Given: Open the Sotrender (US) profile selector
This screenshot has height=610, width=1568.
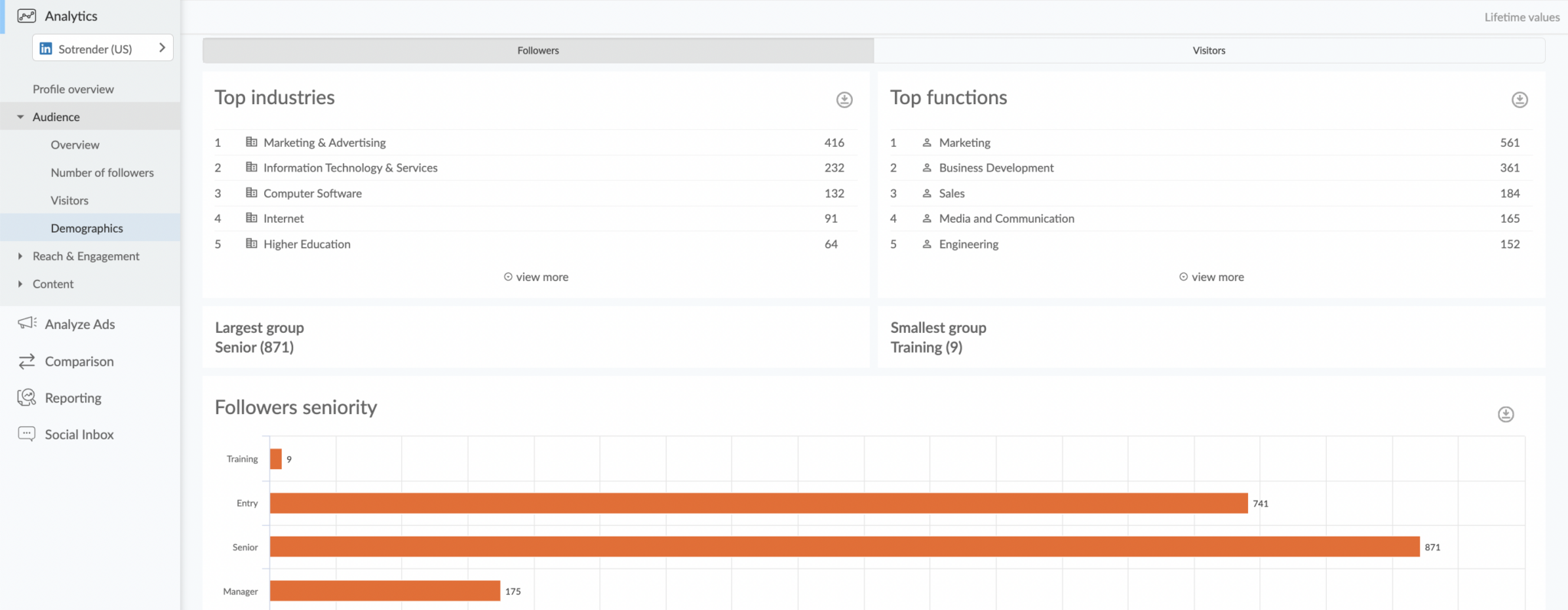Looking at the screenshot, I should click(103, 48).
